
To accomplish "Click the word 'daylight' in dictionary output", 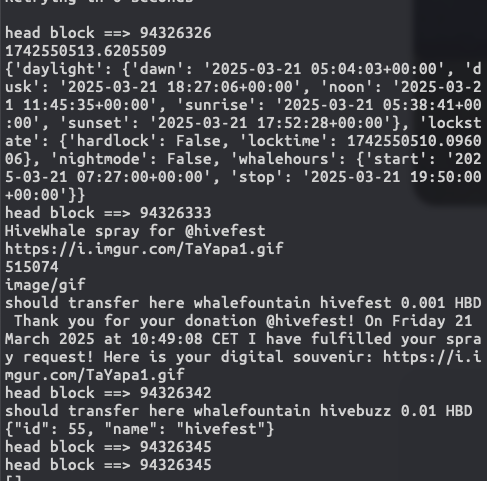I will pyautogui.click(x=59, y=69).
